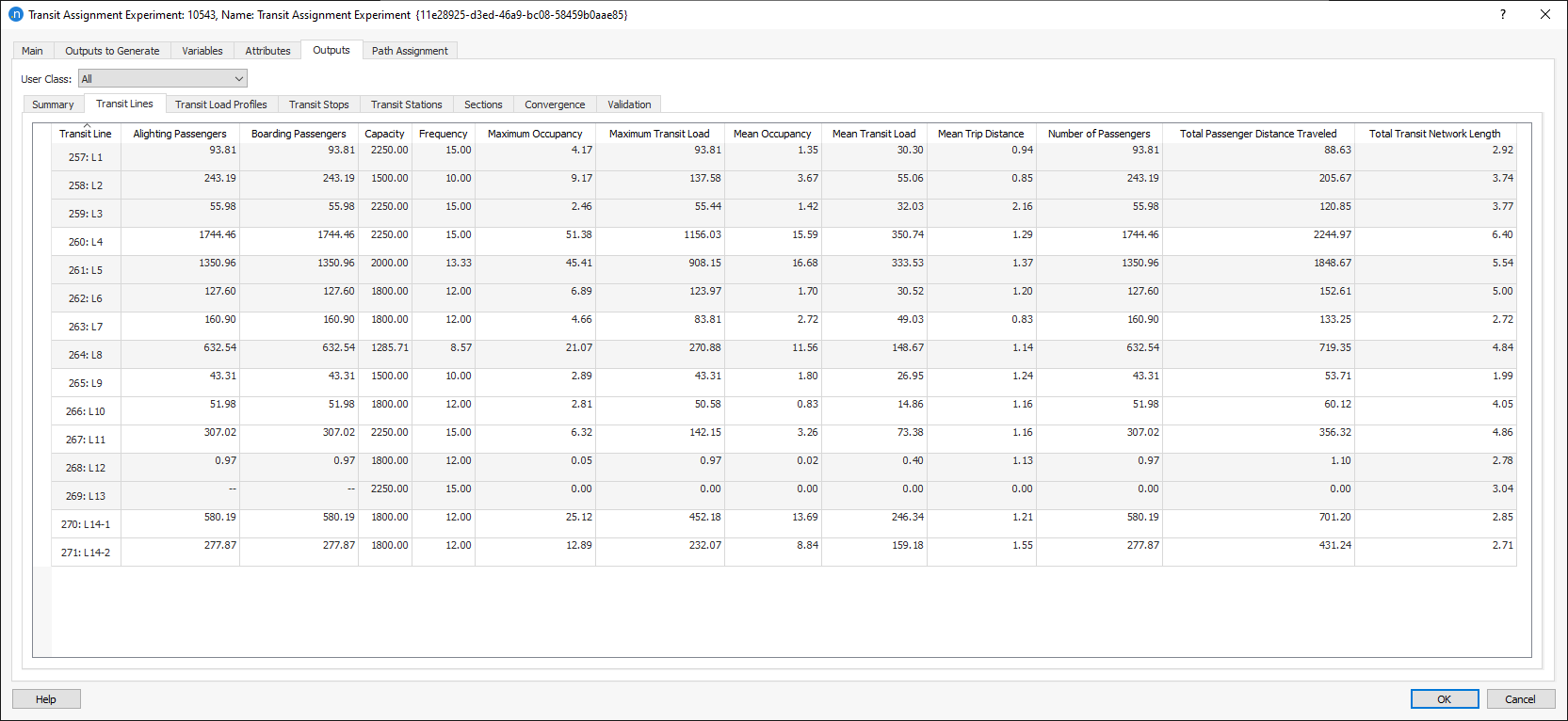Open the Transit Load Profiles tab
The height and width of the screenshot is (721, 1568).
coord(220,104)
